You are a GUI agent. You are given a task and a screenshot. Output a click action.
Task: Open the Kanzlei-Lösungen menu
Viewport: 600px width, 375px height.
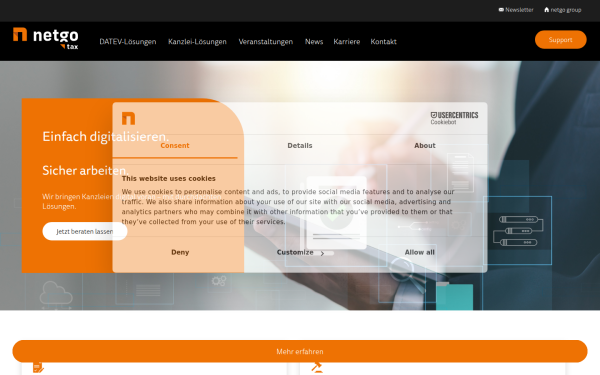(197, 42)
